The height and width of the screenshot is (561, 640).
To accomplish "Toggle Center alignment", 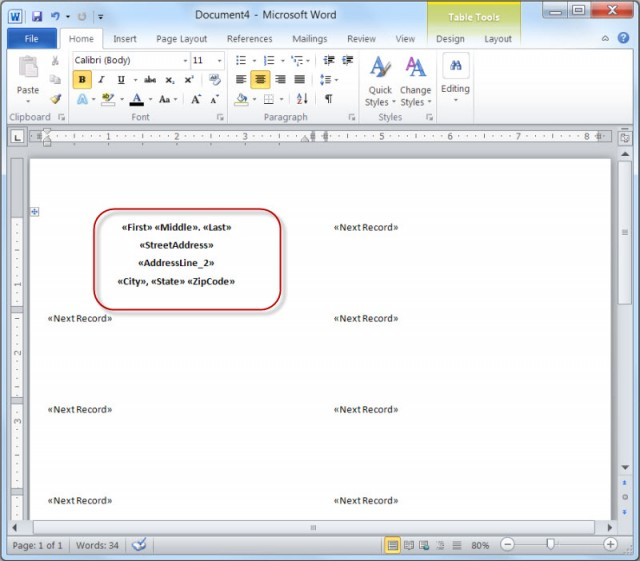I will [260, 79].
